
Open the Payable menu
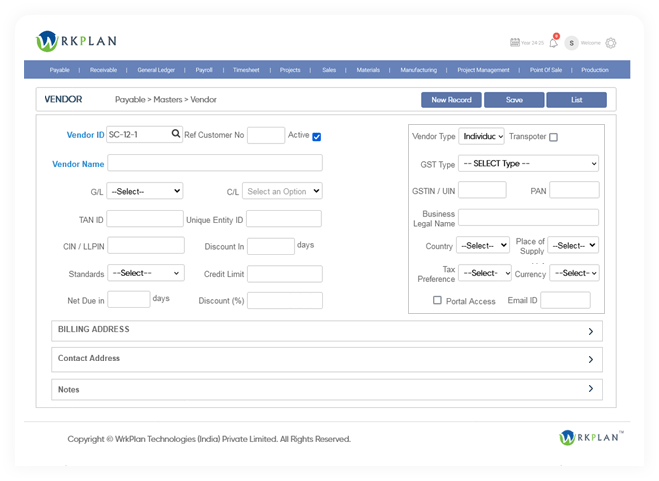[x=60, y=70]
